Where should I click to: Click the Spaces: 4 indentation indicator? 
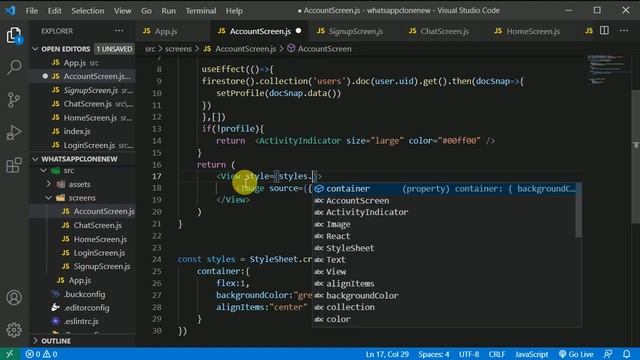[x=433, y=354]
